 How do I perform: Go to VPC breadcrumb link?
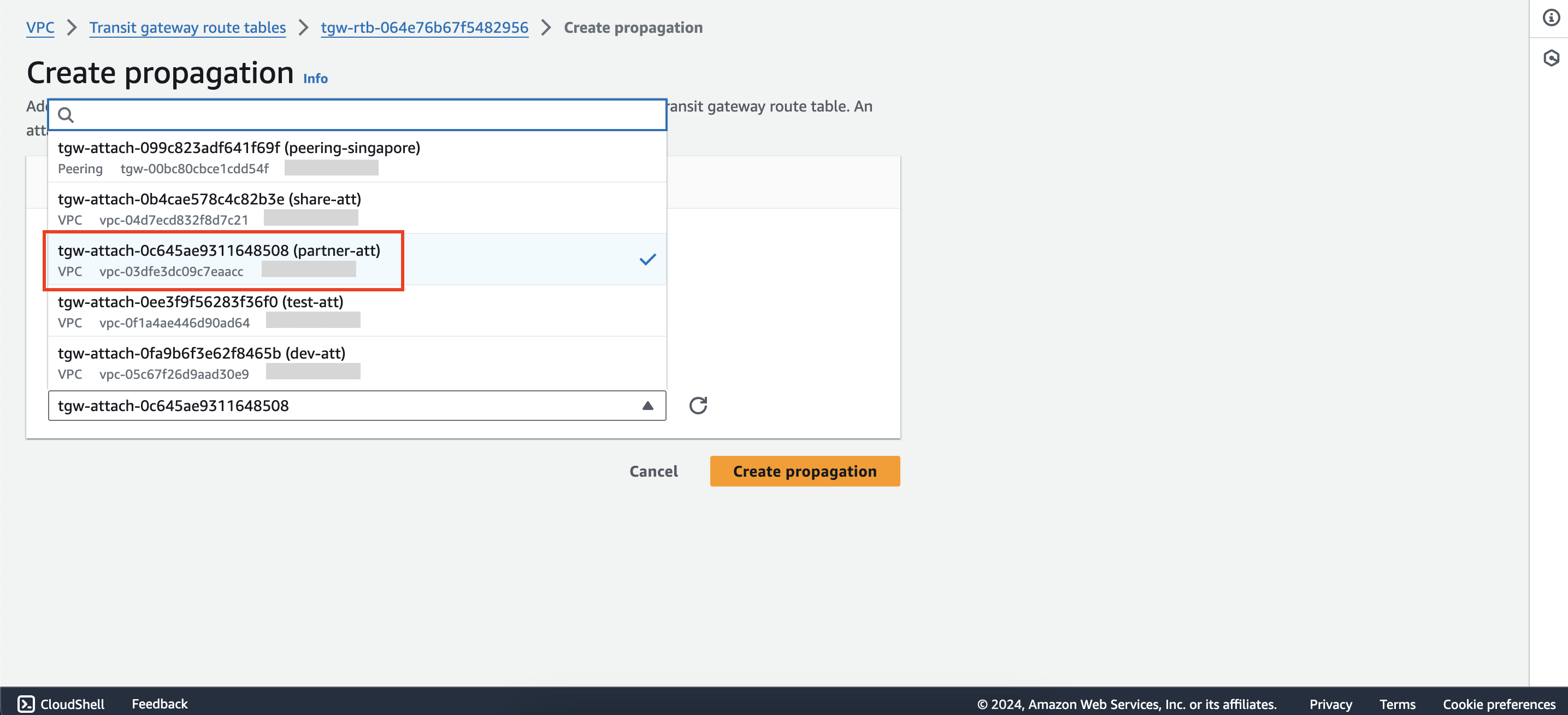(40, 27)
